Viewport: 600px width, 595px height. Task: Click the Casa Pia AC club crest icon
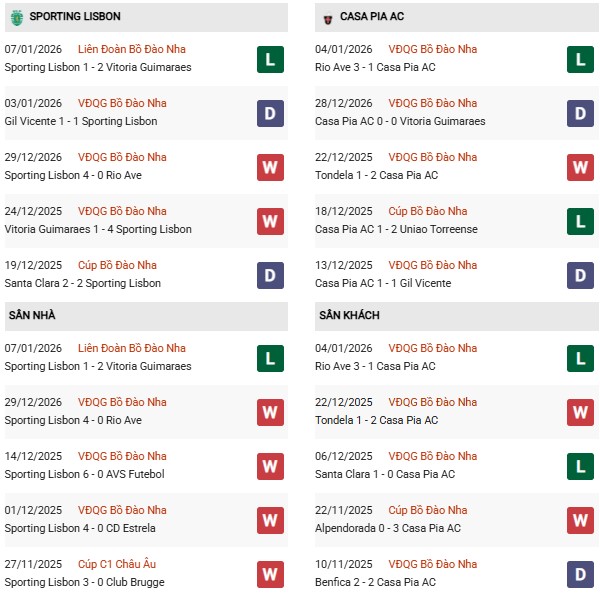click(x=328, y=17)
